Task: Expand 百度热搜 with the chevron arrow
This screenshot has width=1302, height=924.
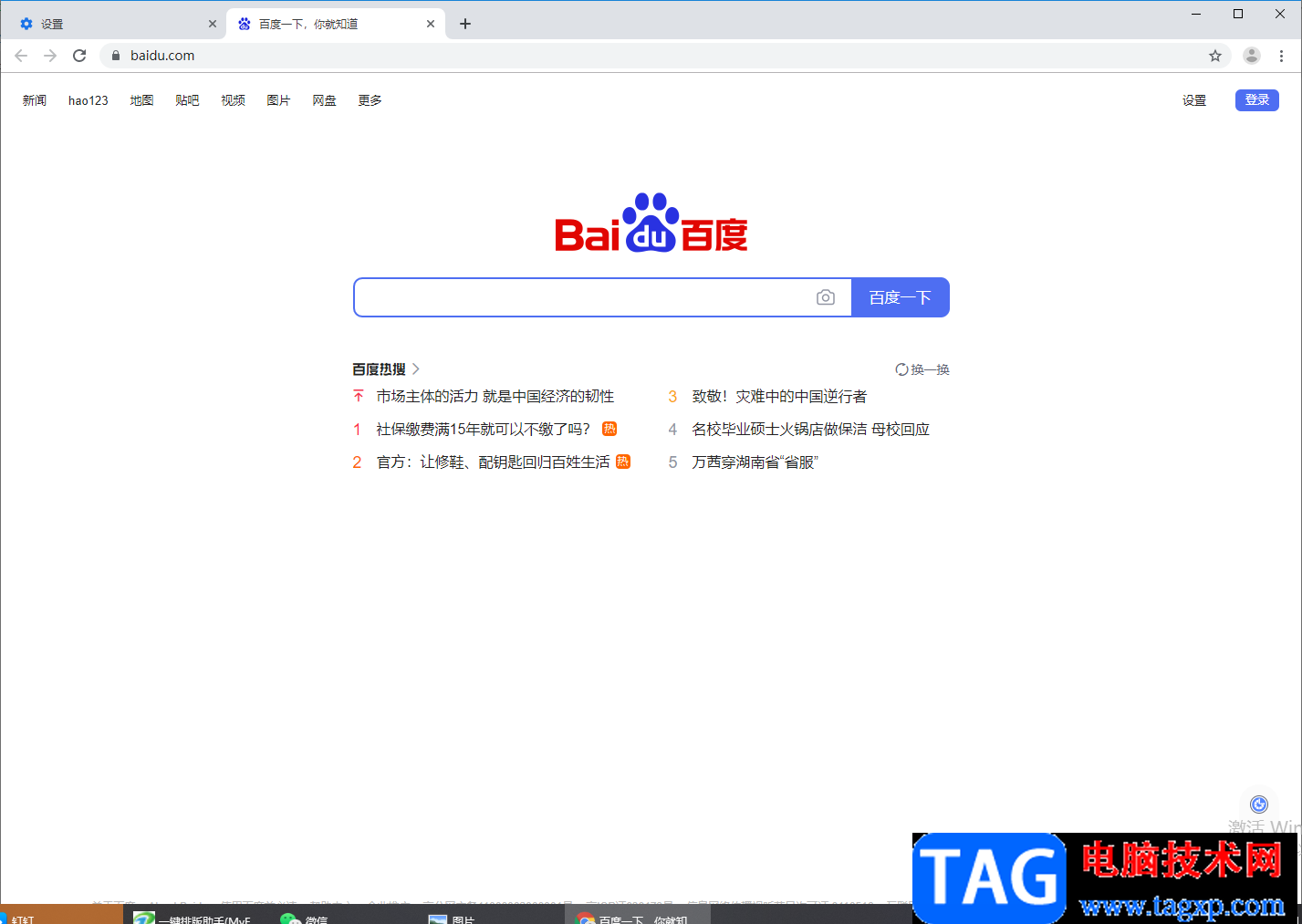Action: point(416,369)
